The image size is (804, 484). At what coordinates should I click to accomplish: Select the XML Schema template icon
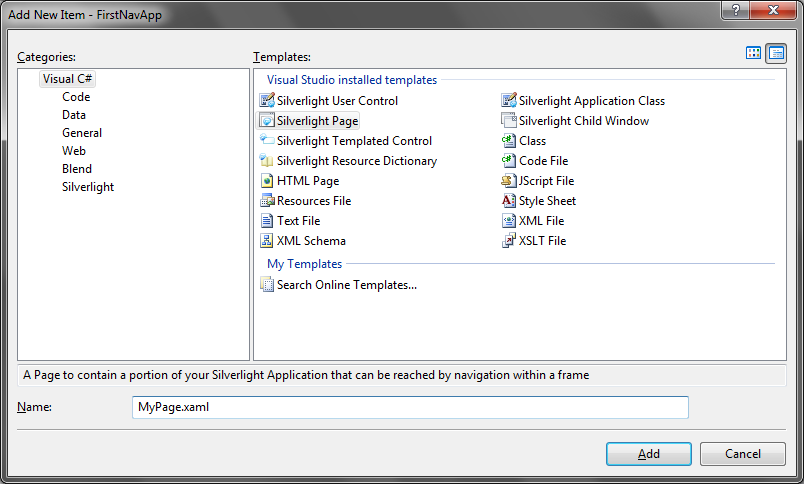tap(267, 240)
